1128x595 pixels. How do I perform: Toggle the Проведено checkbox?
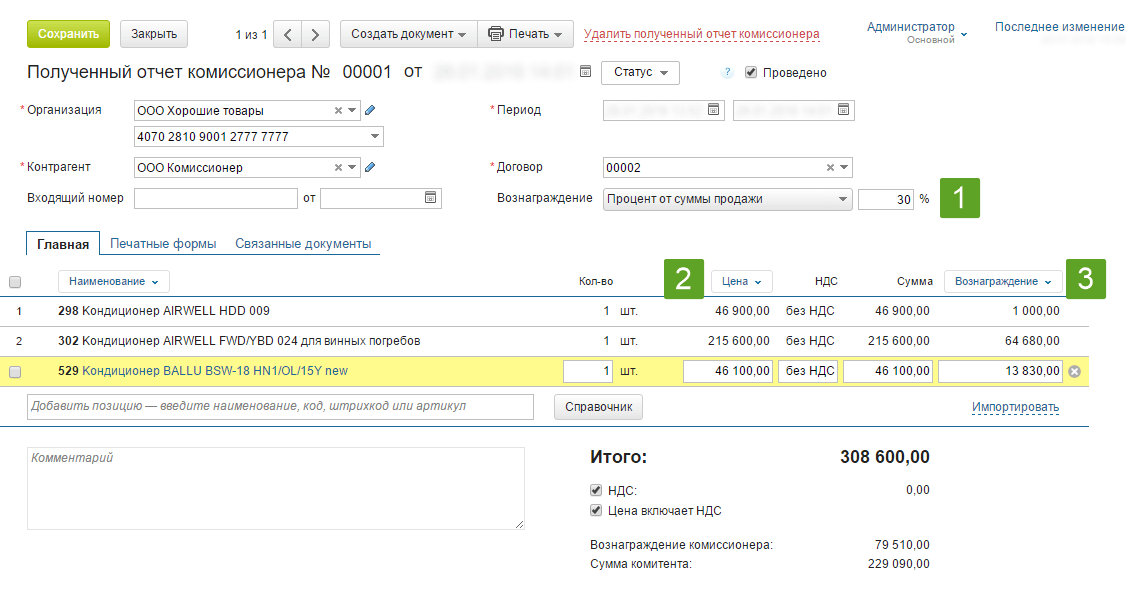(751, 72)
